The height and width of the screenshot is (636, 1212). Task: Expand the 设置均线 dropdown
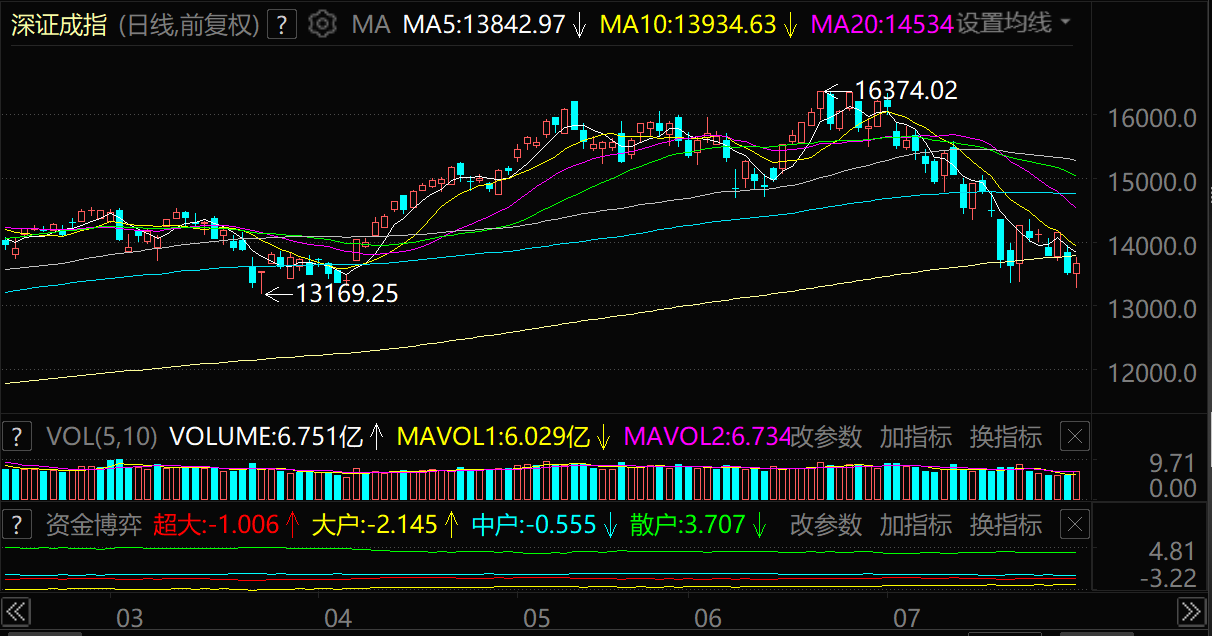click(x=1013, y=23)
